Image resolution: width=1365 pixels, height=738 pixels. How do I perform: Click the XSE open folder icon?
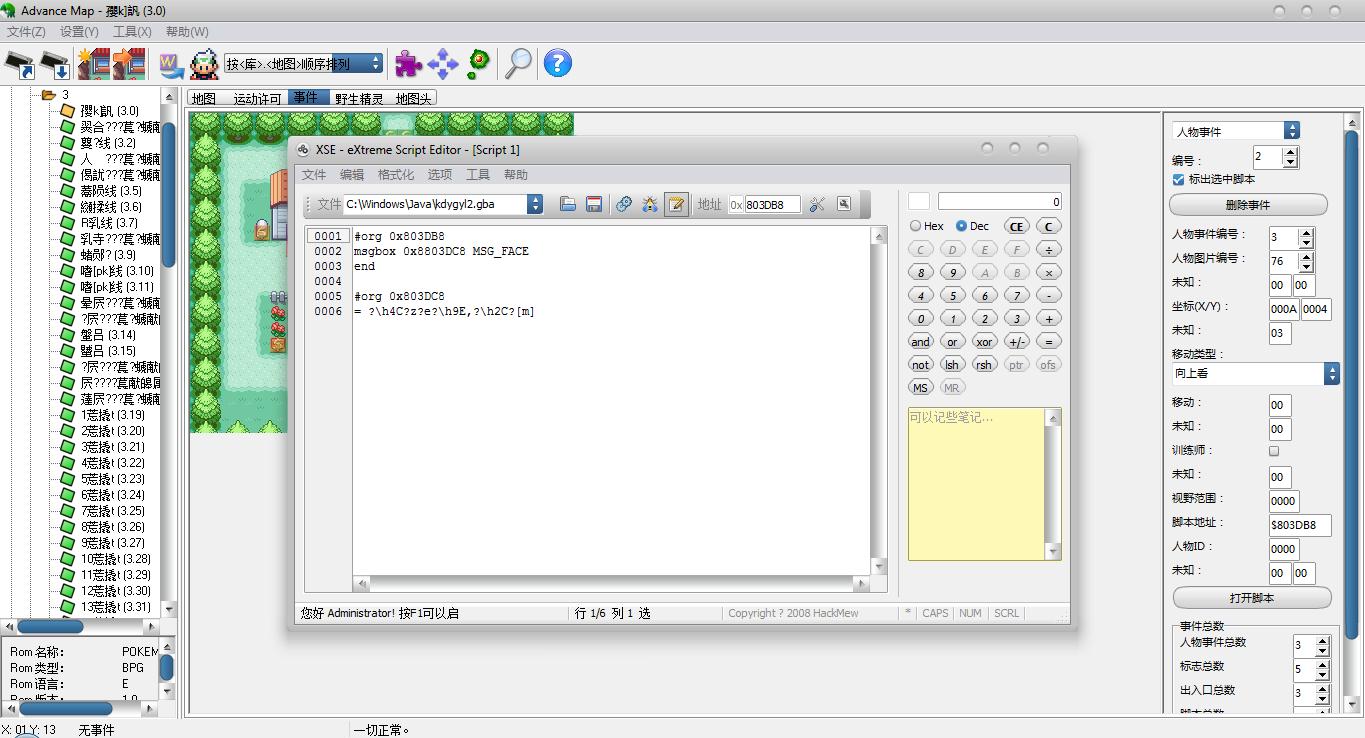[x=568, y=204]
